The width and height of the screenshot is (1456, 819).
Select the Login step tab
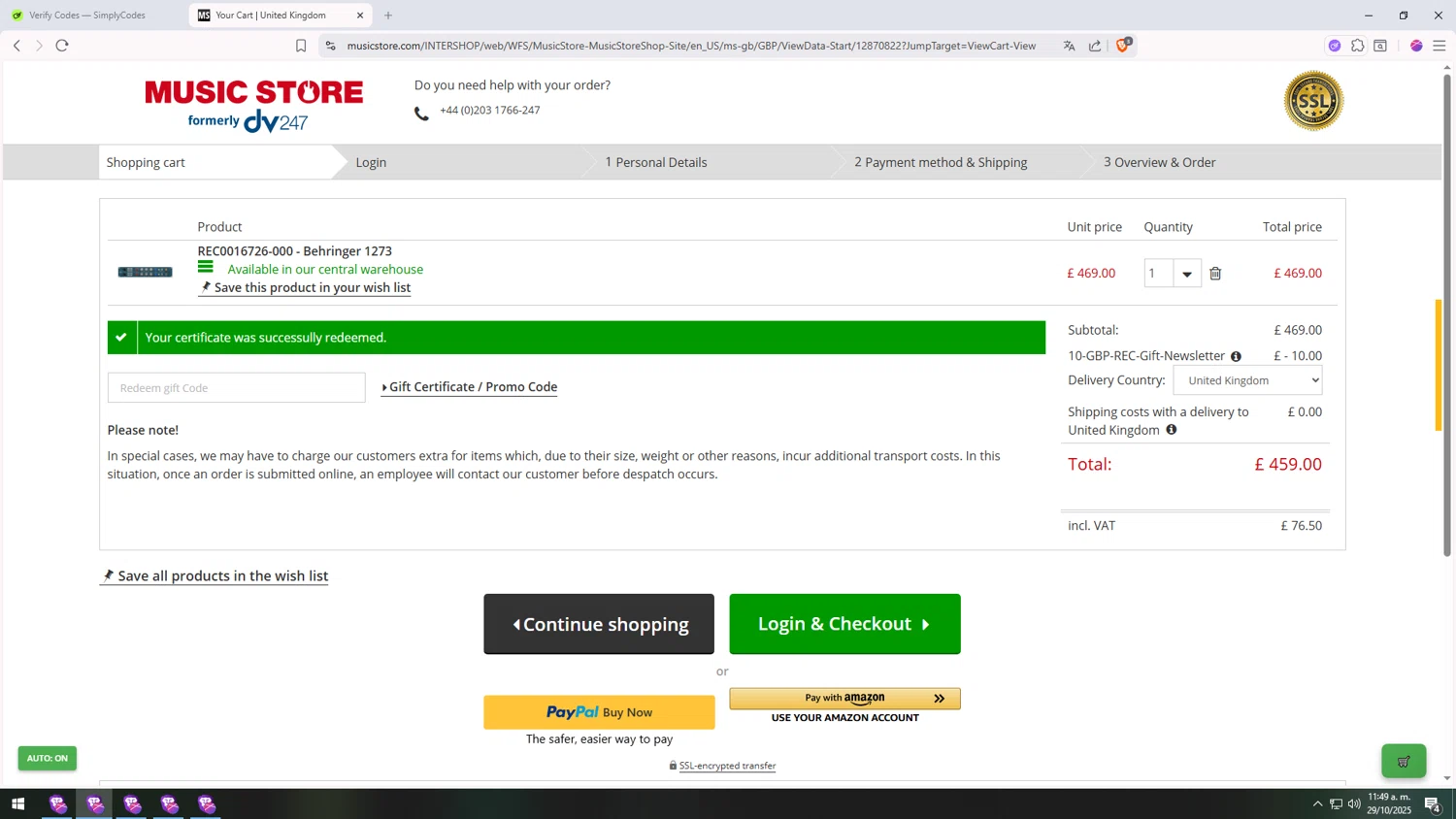tap(371, 162)
